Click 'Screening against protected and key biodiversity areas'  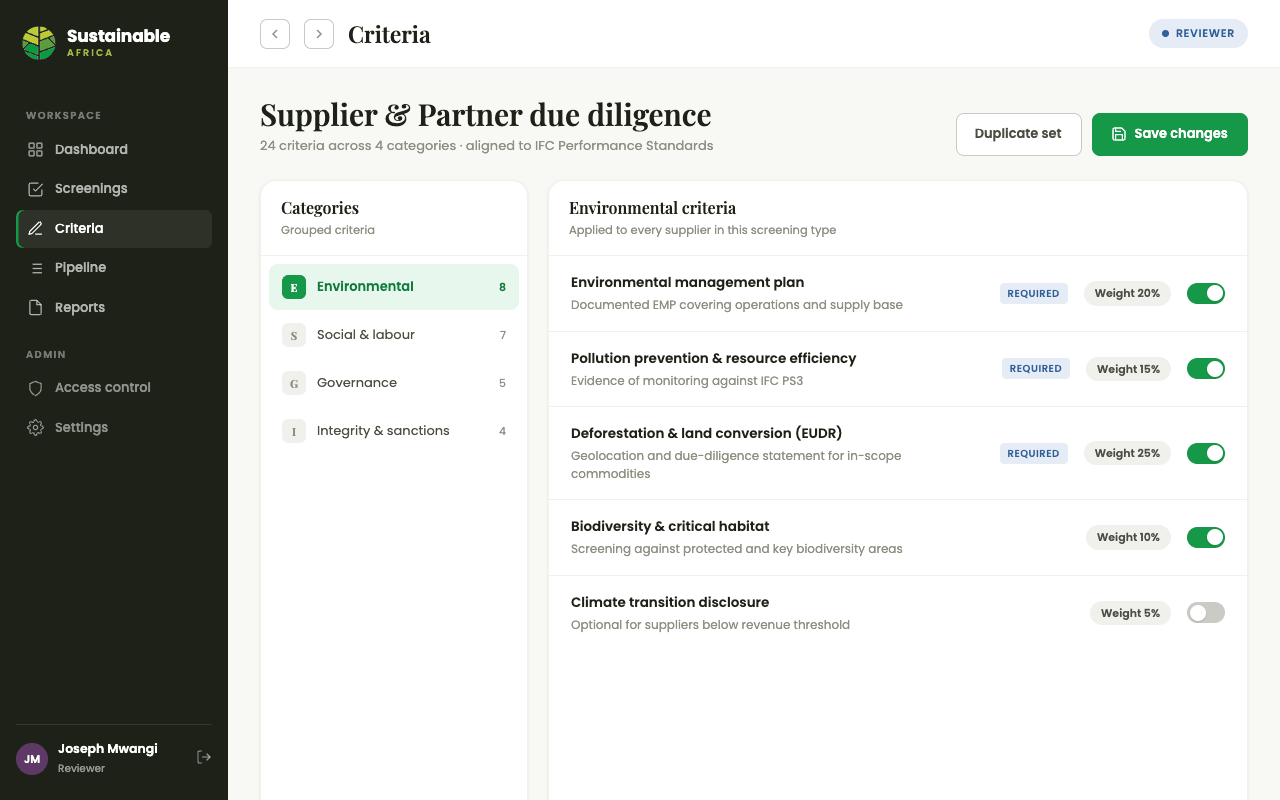(737, 549)
